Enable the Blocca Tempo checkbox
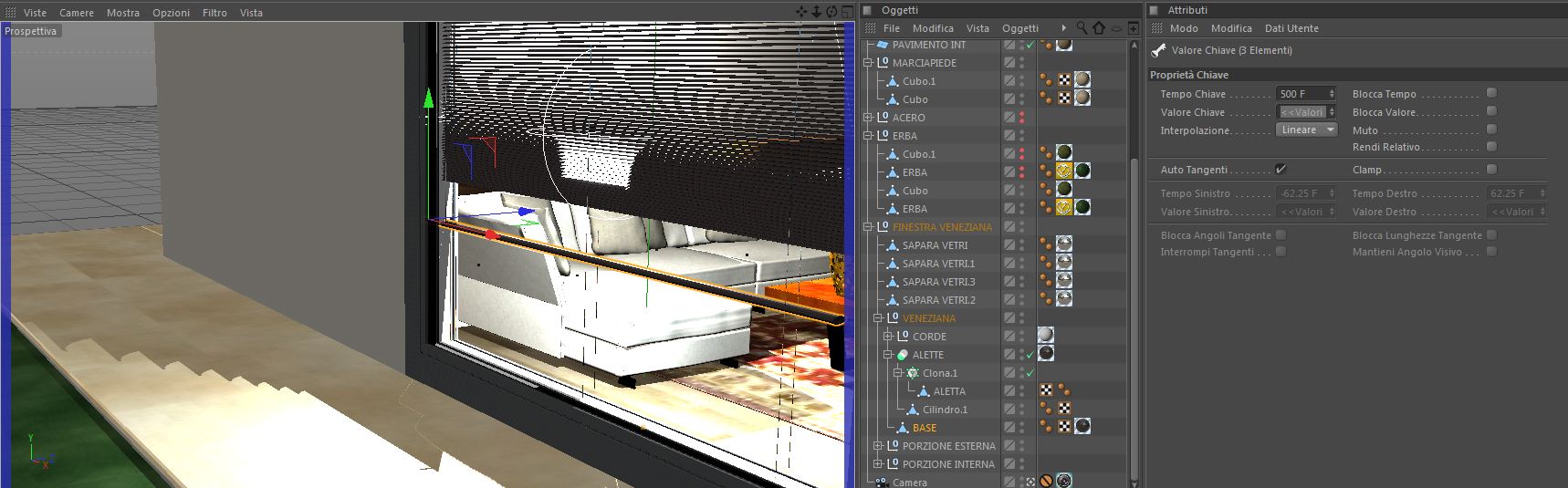 1491,93
